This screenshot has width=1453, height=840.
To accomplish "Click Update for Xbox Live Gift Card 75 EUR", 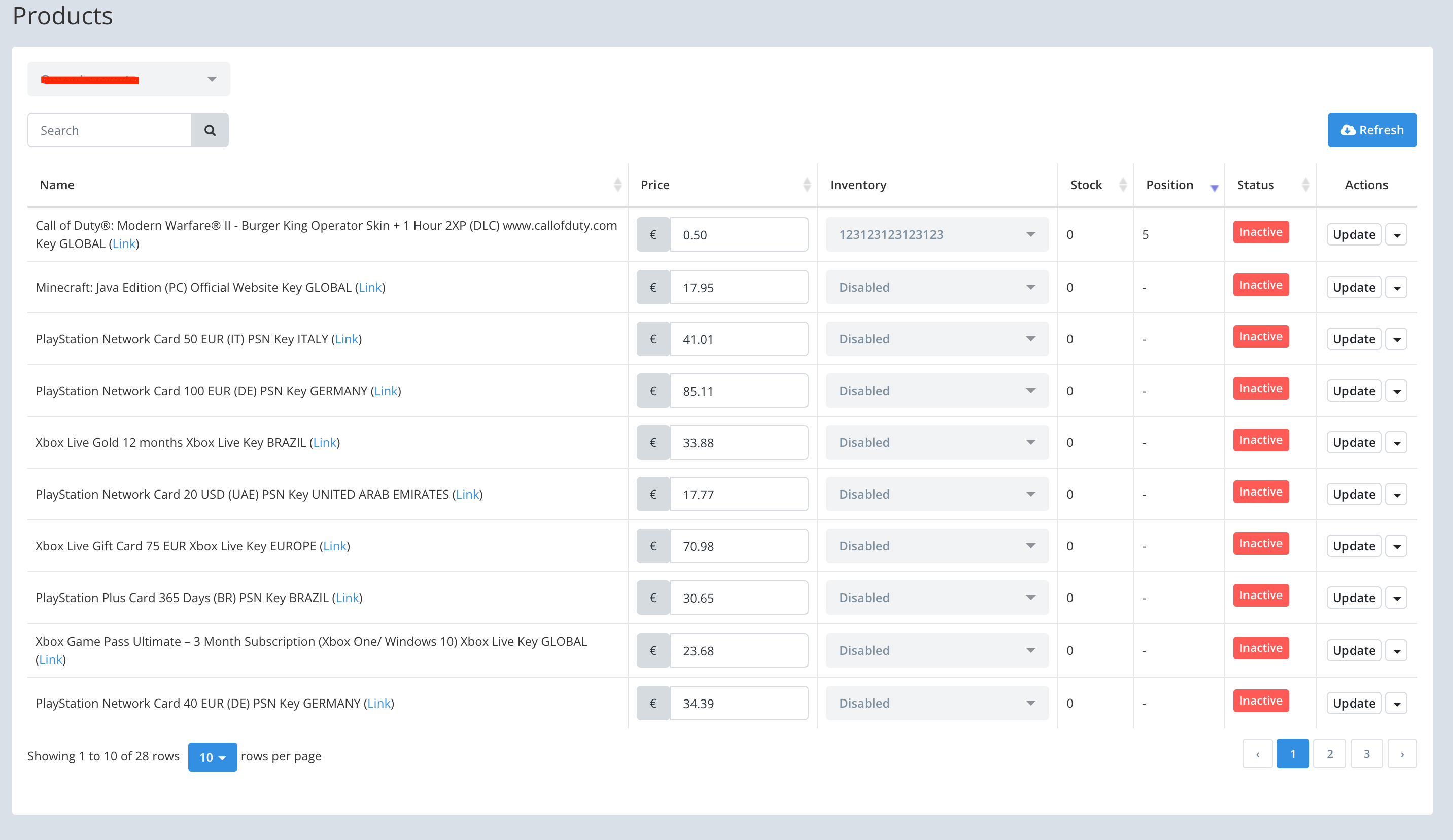I will [1354, 546].
